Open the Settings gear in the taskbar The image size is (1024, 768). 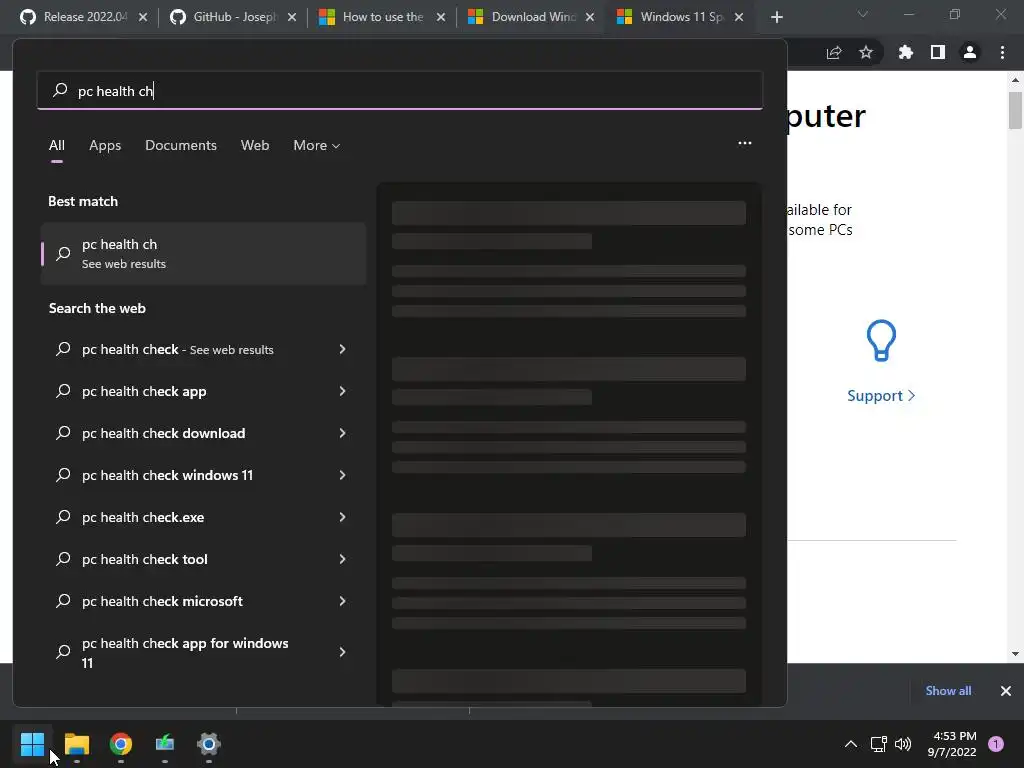[x=209, y=744]
